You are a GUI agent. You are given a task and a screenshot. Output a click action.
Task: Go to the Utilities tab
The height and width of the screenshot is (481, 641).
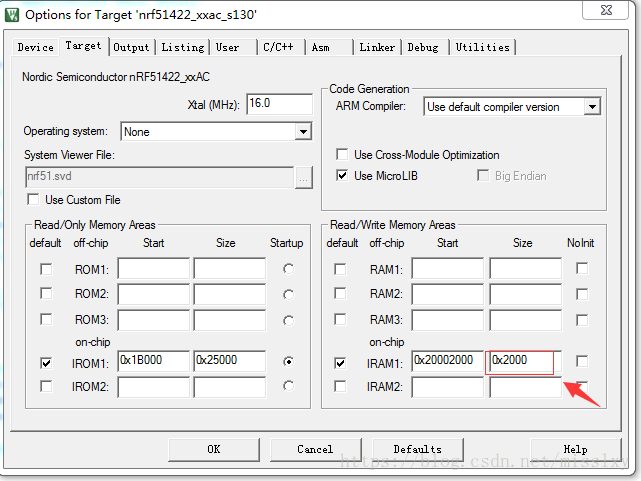(x=483, y=47)
